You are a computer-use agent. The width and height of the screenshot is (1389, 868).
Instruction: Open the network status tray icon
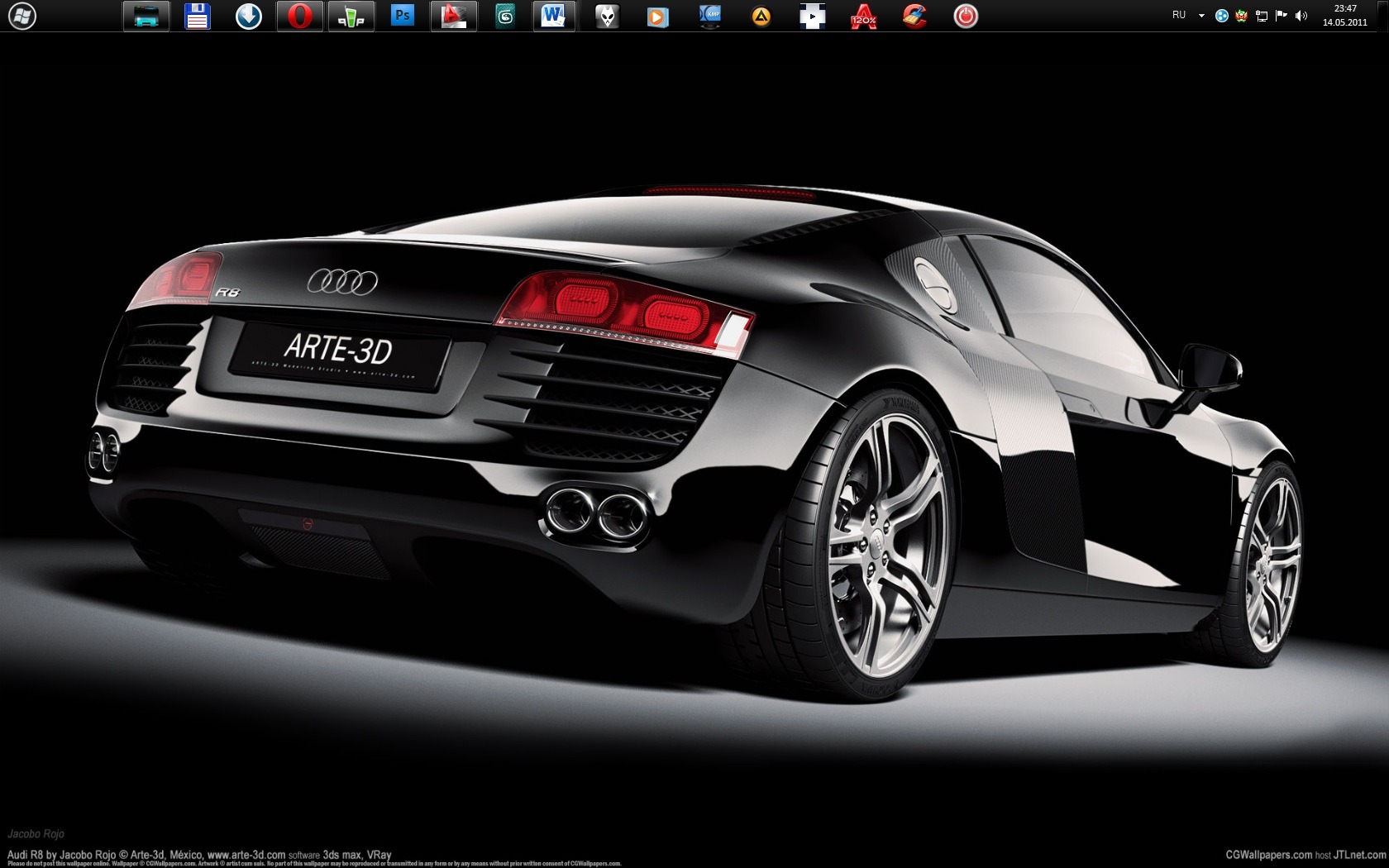1262,16
